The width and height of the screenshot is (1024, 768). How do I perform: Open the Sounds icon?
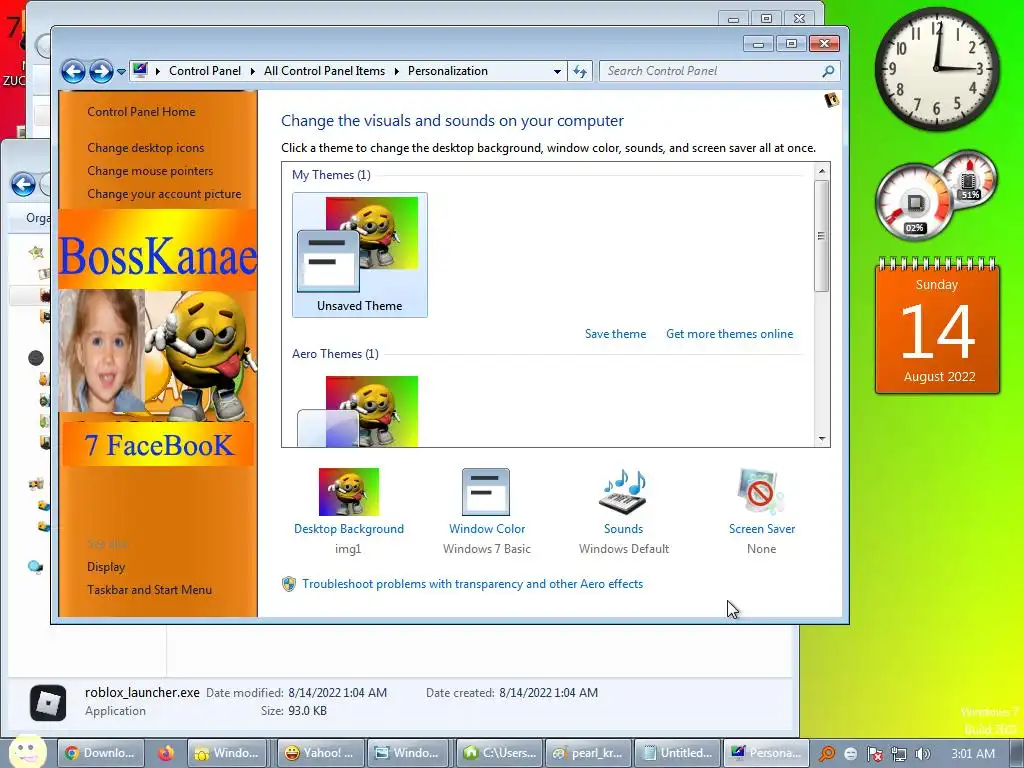click(623, 492)
